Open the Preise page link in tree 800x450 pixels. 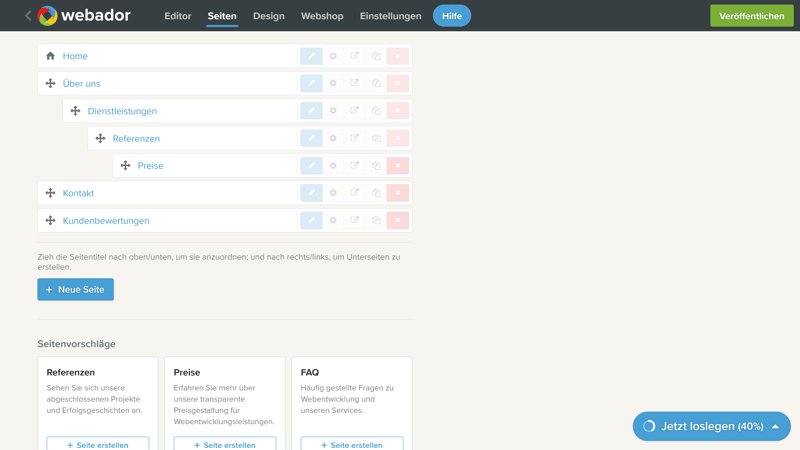150,166
